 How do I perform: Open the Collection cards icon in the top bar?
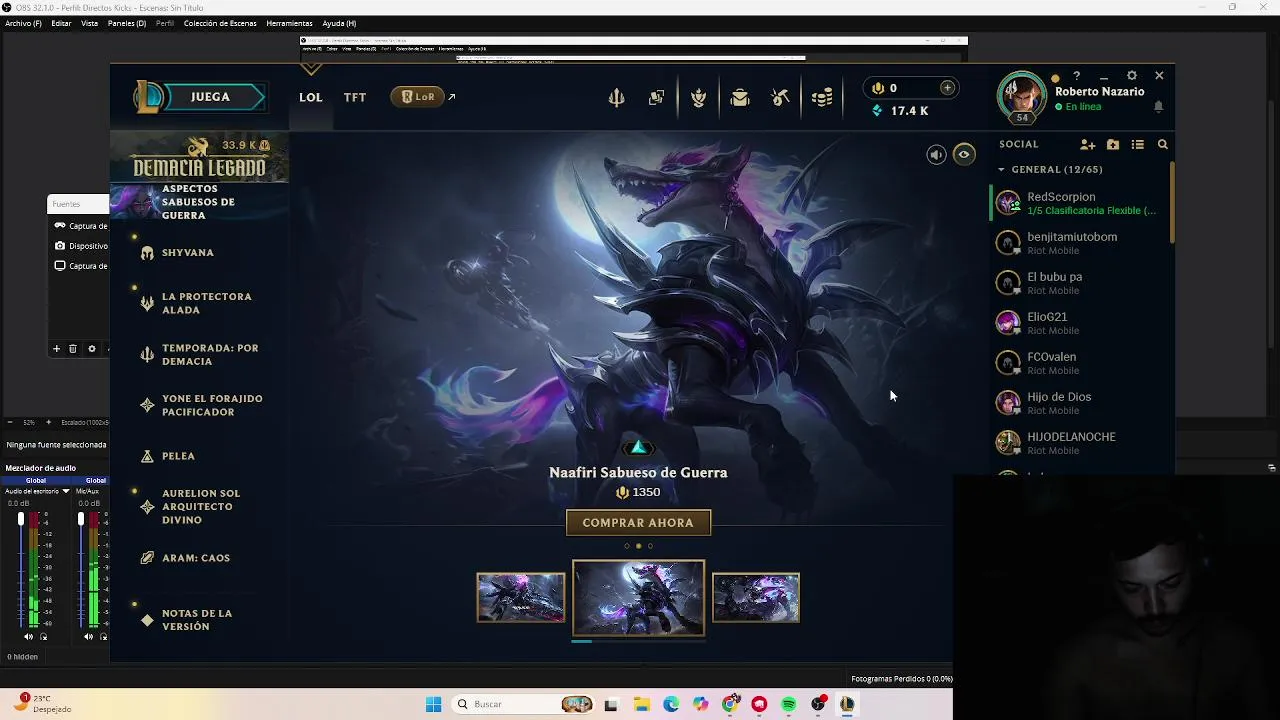(x=656, y=97)
